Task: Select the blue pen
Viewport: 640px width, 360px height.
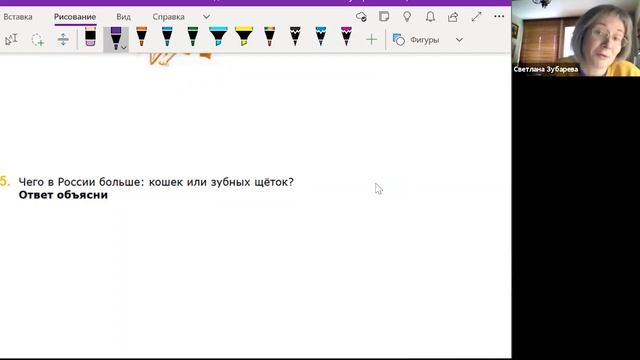Action: pos(167,37)
